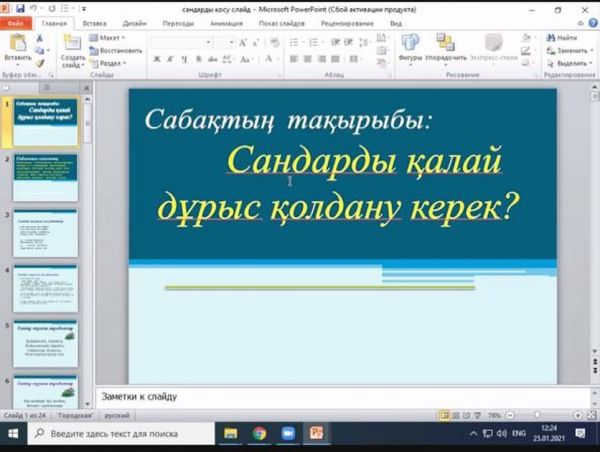Open Google Chrome from the taskbar
600x452 pixels.
259,434
